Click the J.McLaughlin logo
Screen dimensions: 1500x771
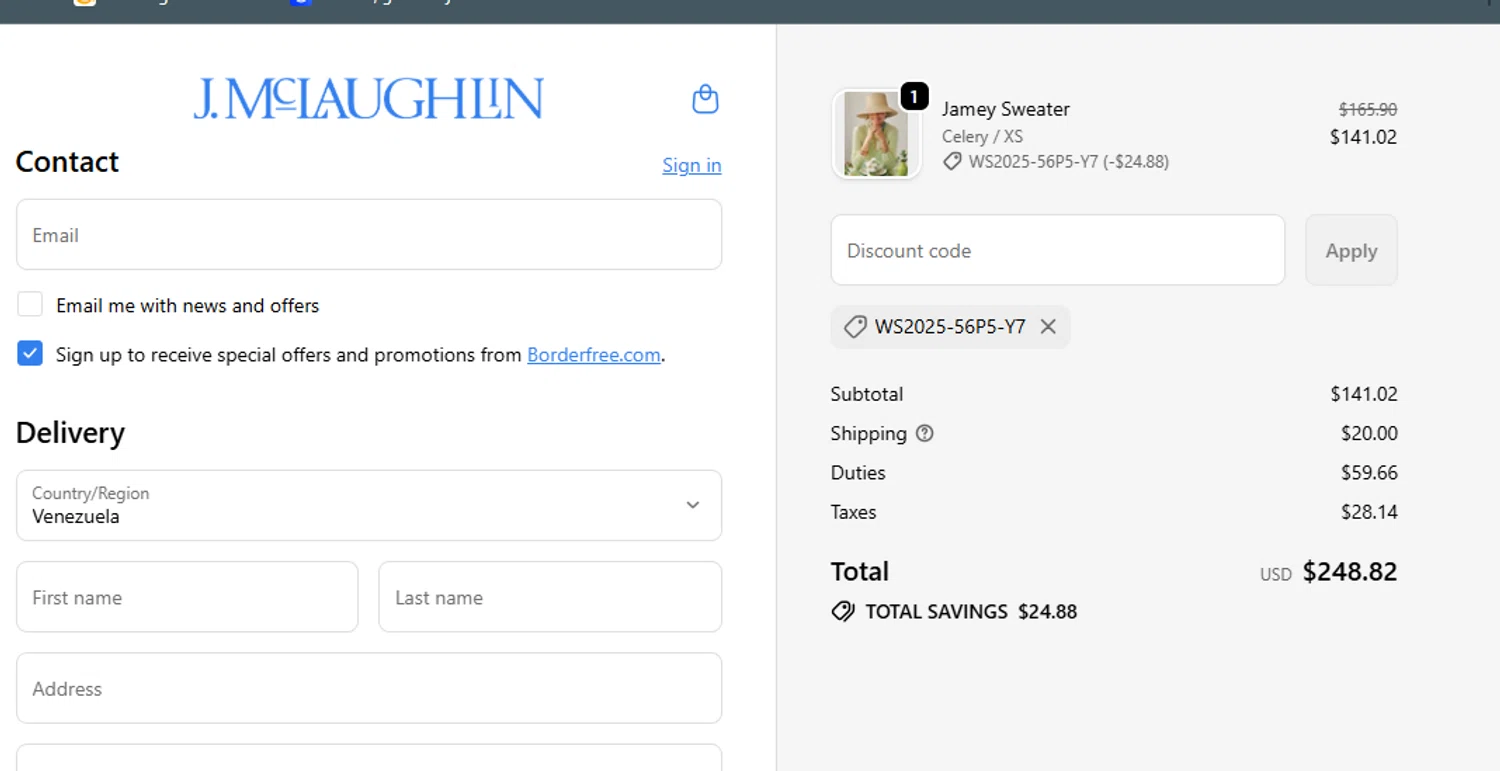click(368, 99)
